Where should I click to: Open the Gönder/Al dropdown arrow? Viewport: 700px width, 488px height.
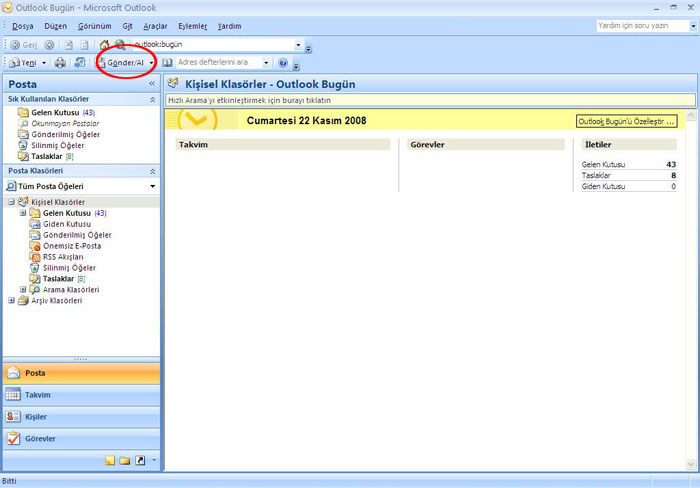(x=152, y=63)
